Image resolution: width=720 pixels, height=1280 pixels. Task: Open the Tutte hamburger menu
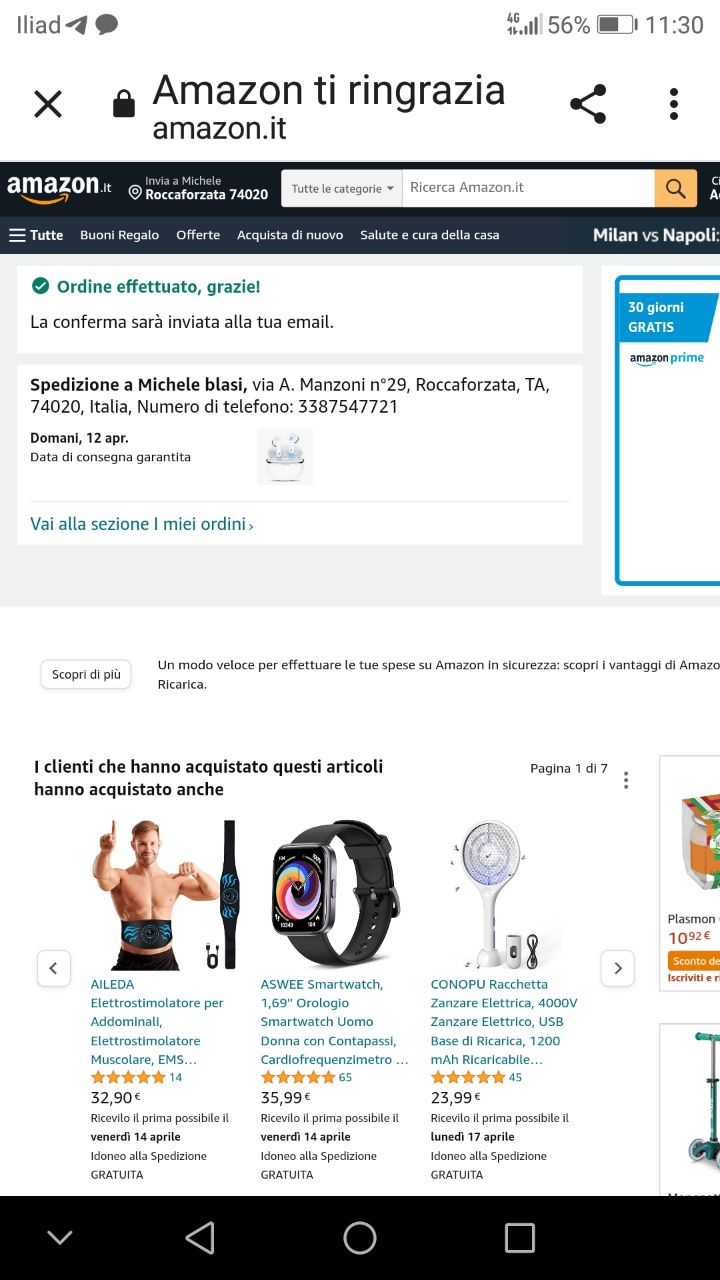pos(36,235)
